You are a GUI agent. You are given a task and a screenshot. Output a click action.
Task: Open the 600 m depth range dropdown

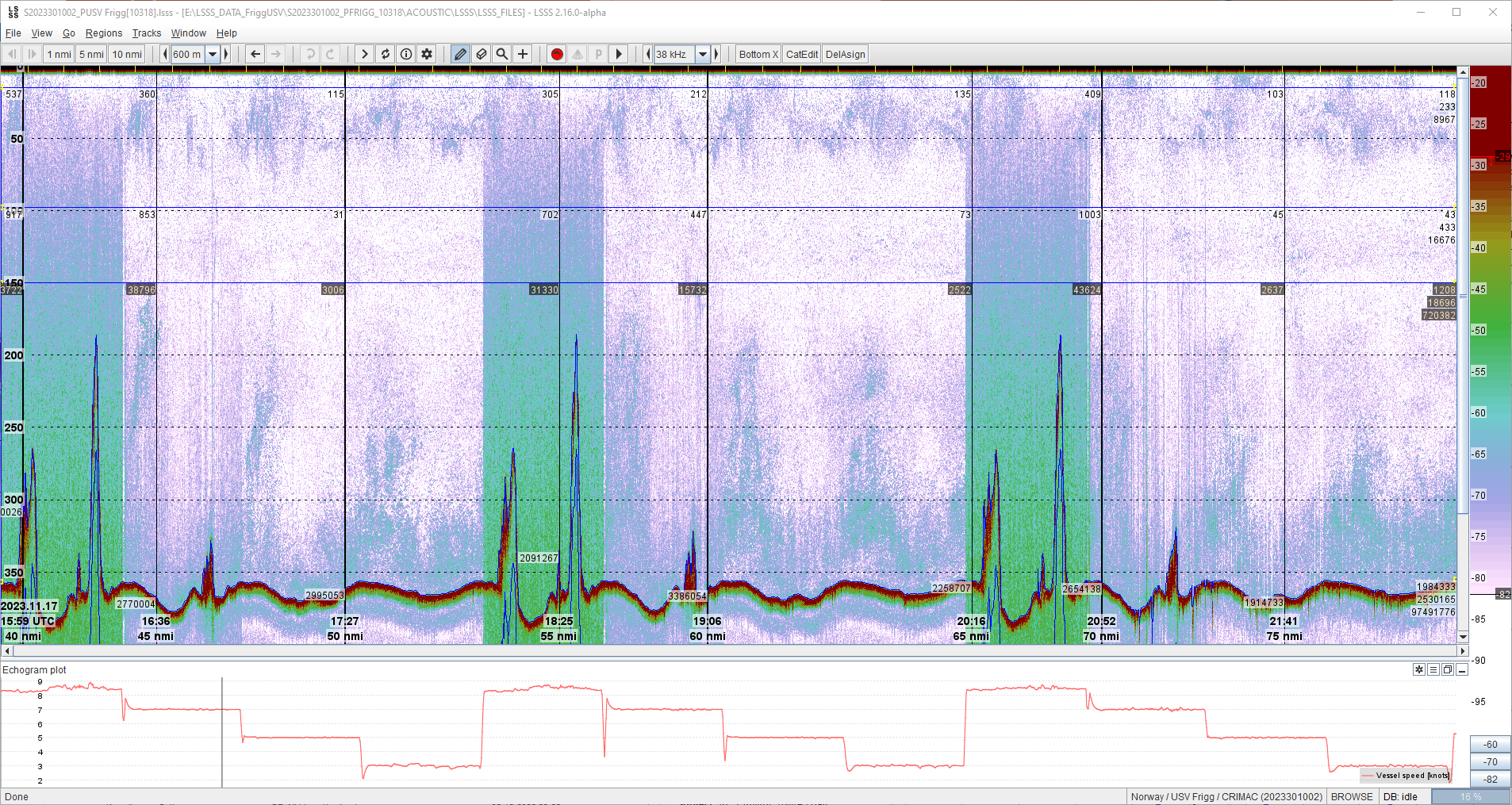(x=213, y=54)
